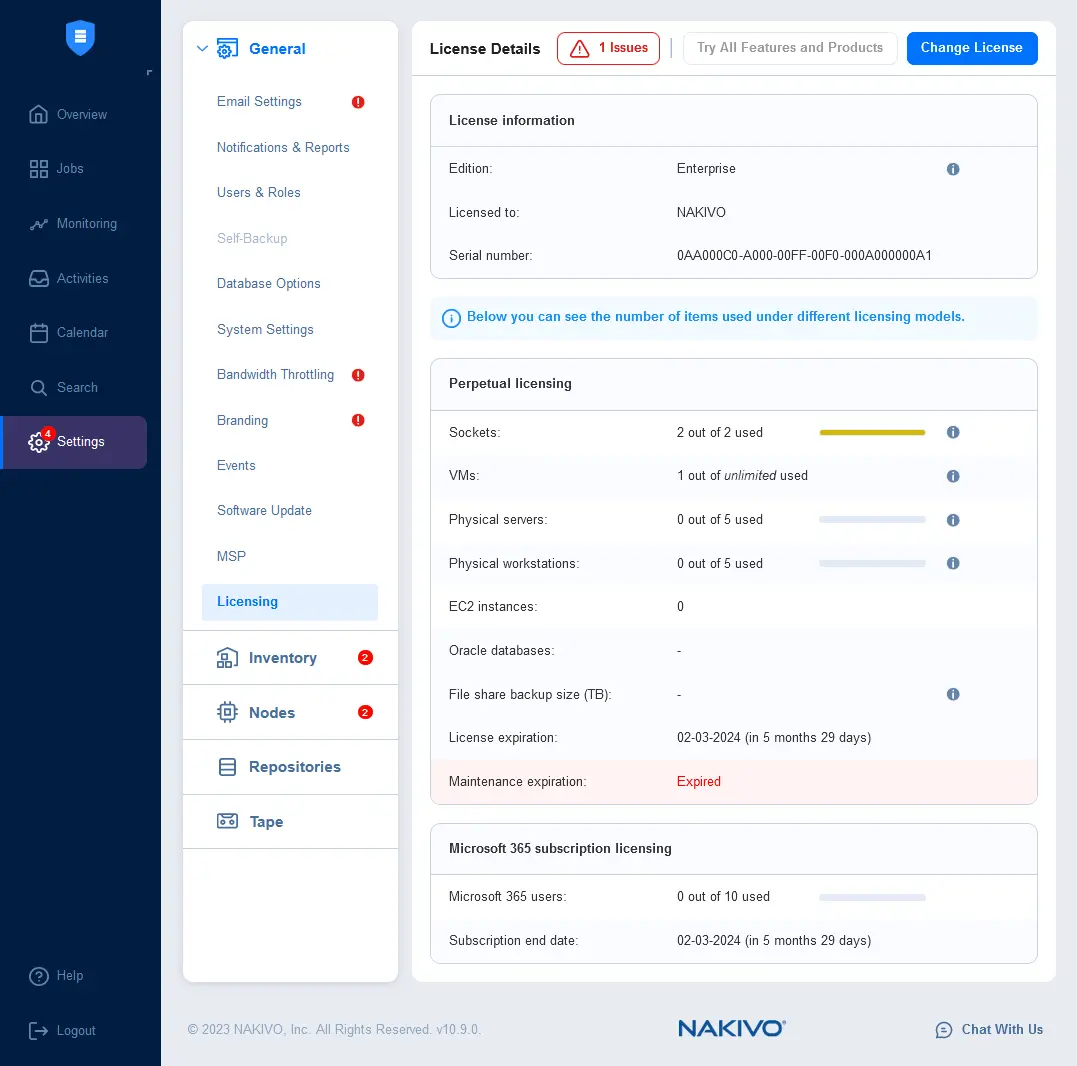Collapse the General section chevron
1077x1066 pixels.
coord(202,49)
